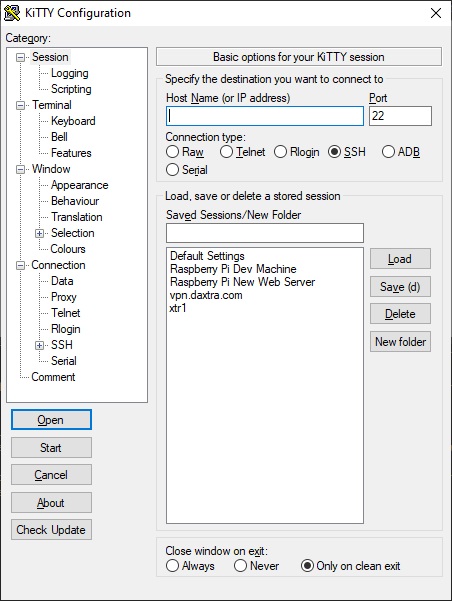
Task: Select Raspberry Pi Dev Machine session
Action: click(x=233, y=269)
